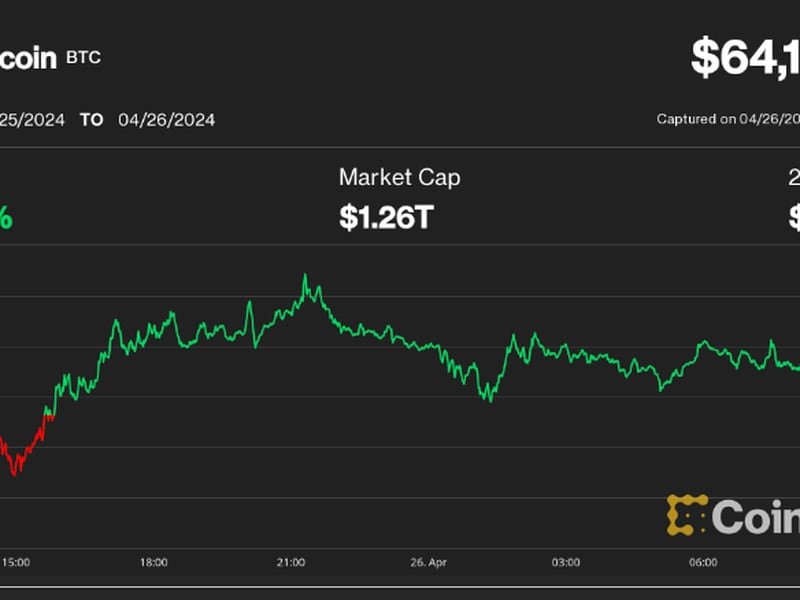Viewport: 800px width, 600px height.
Task: Click the 21:00 time axis label
Action: (291, 563)
